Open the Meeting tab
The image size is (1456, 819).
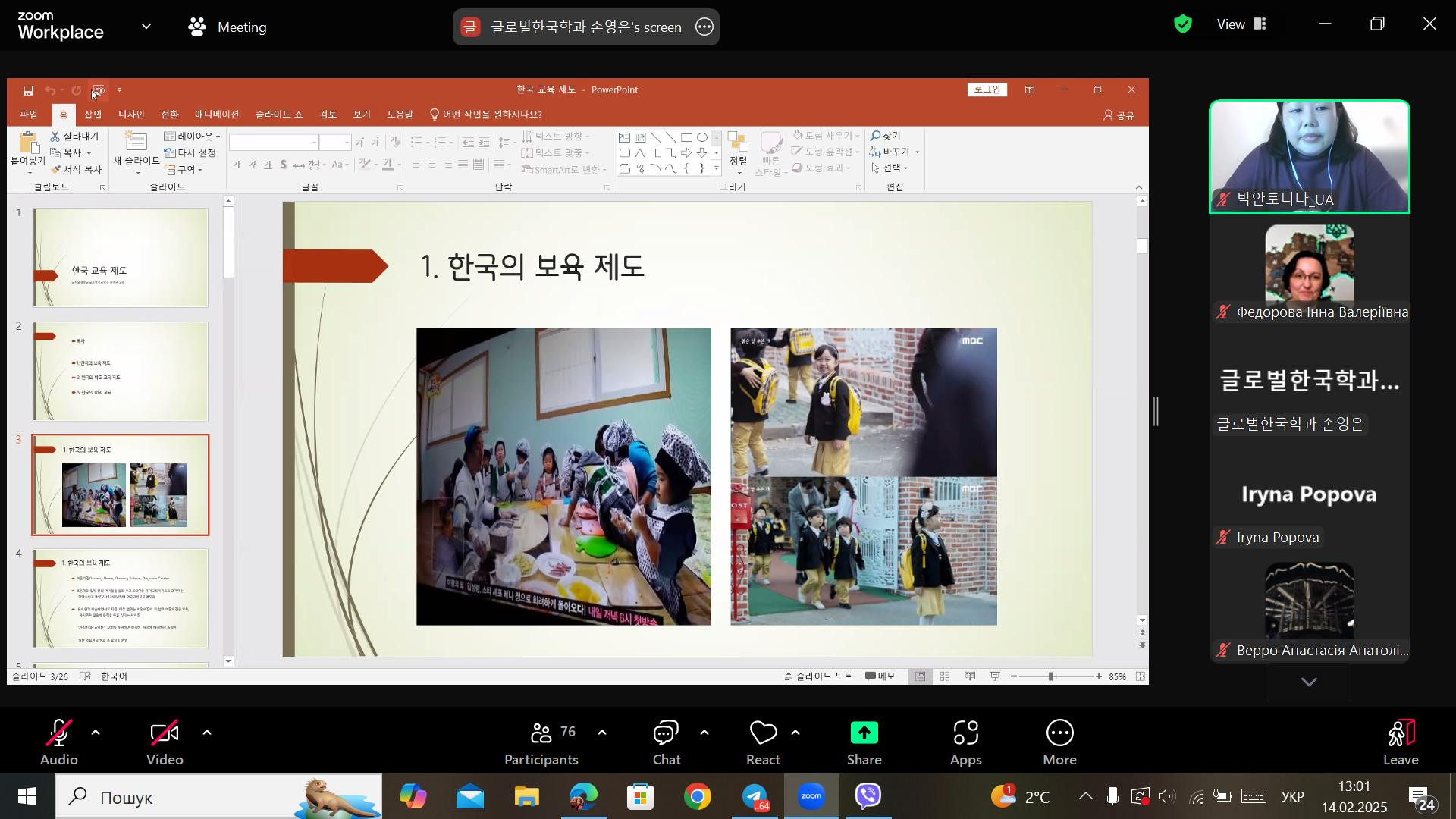[227, 27]
